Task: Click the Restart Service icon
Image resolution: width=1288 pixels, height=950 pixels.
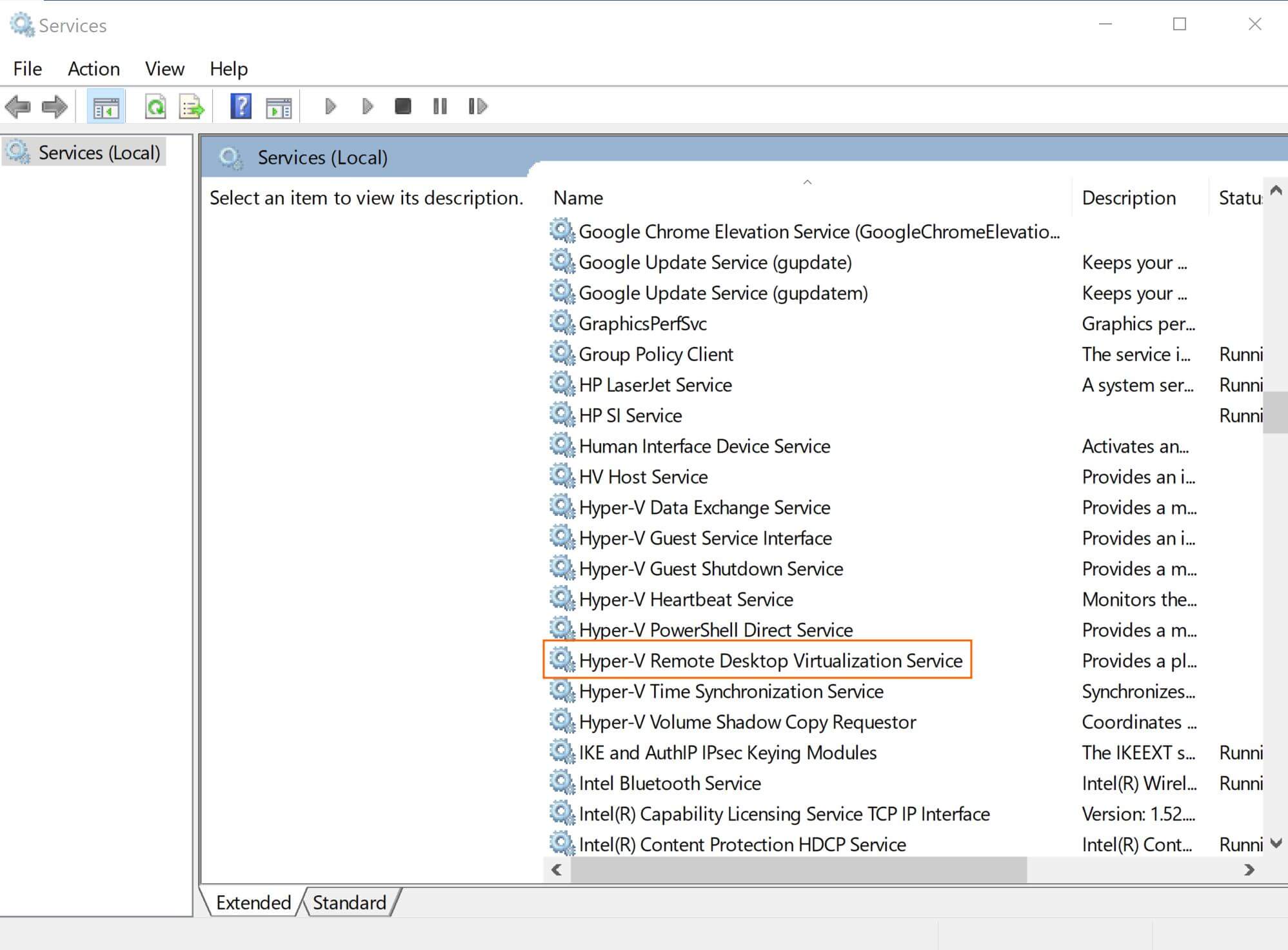Action: pos(476,106)
